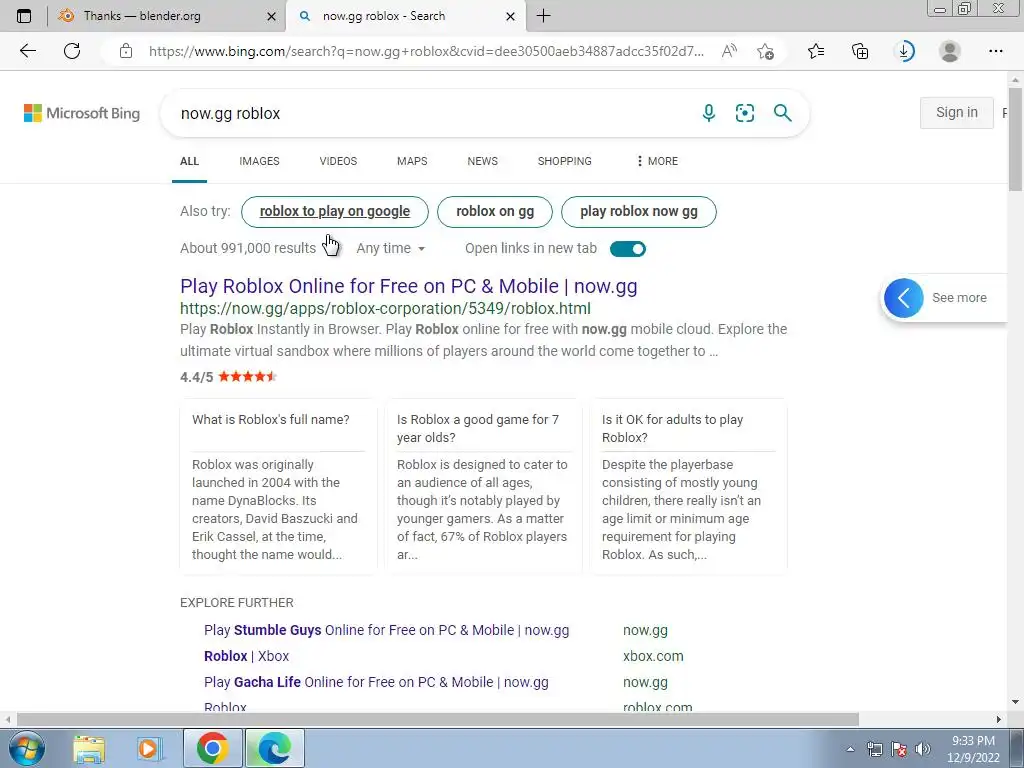The image size is (1024, 768).
Task: Open Is it OK for adults card
Action: point(688,487)
